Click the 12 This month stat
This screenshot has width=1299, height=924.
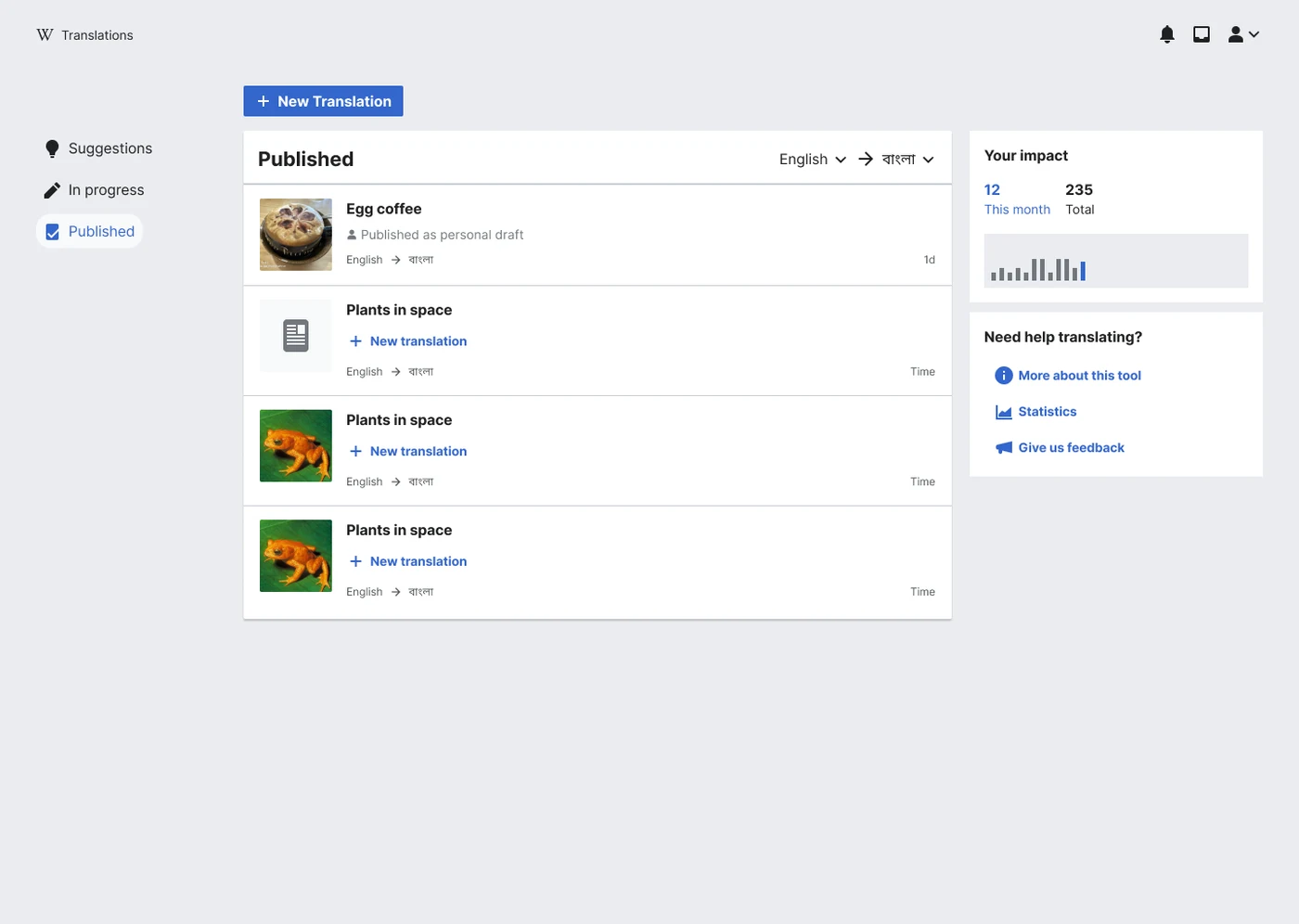coord(1017,199)
